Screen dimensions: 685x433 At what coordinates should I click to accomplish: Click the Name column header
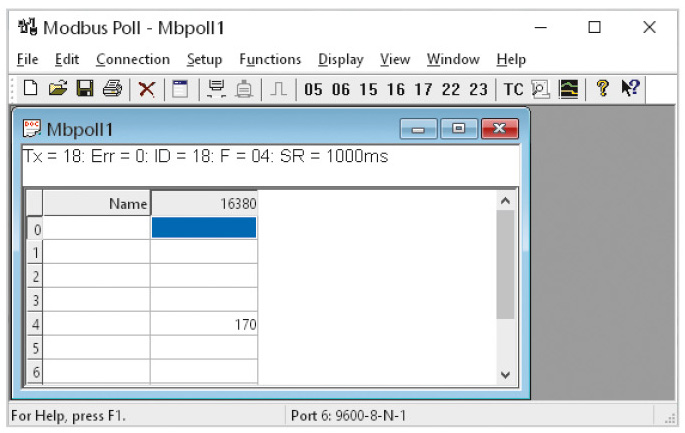point(97,203)
